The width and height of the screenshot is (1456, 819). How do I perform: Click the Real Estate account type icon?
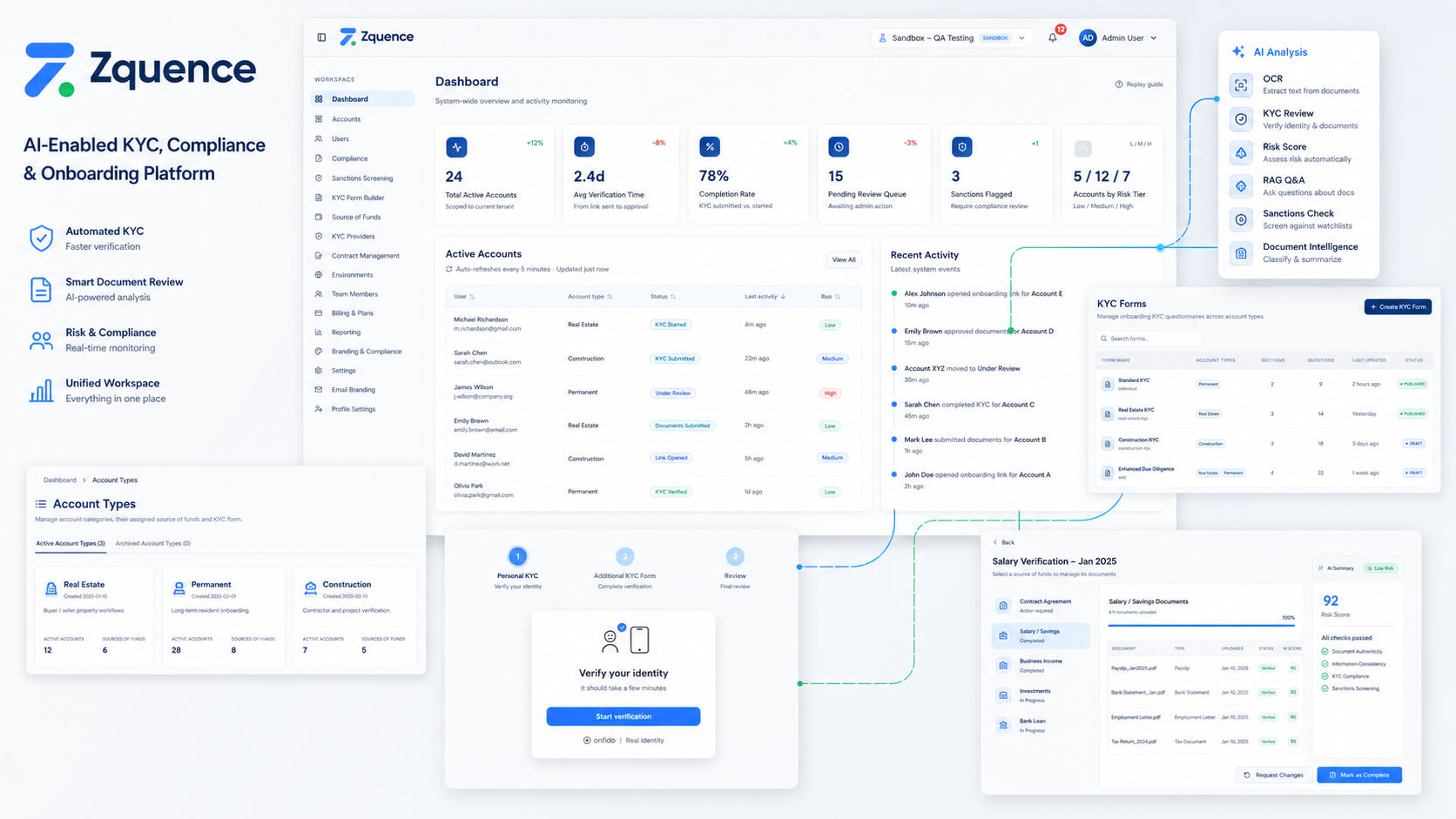[51, 589]
